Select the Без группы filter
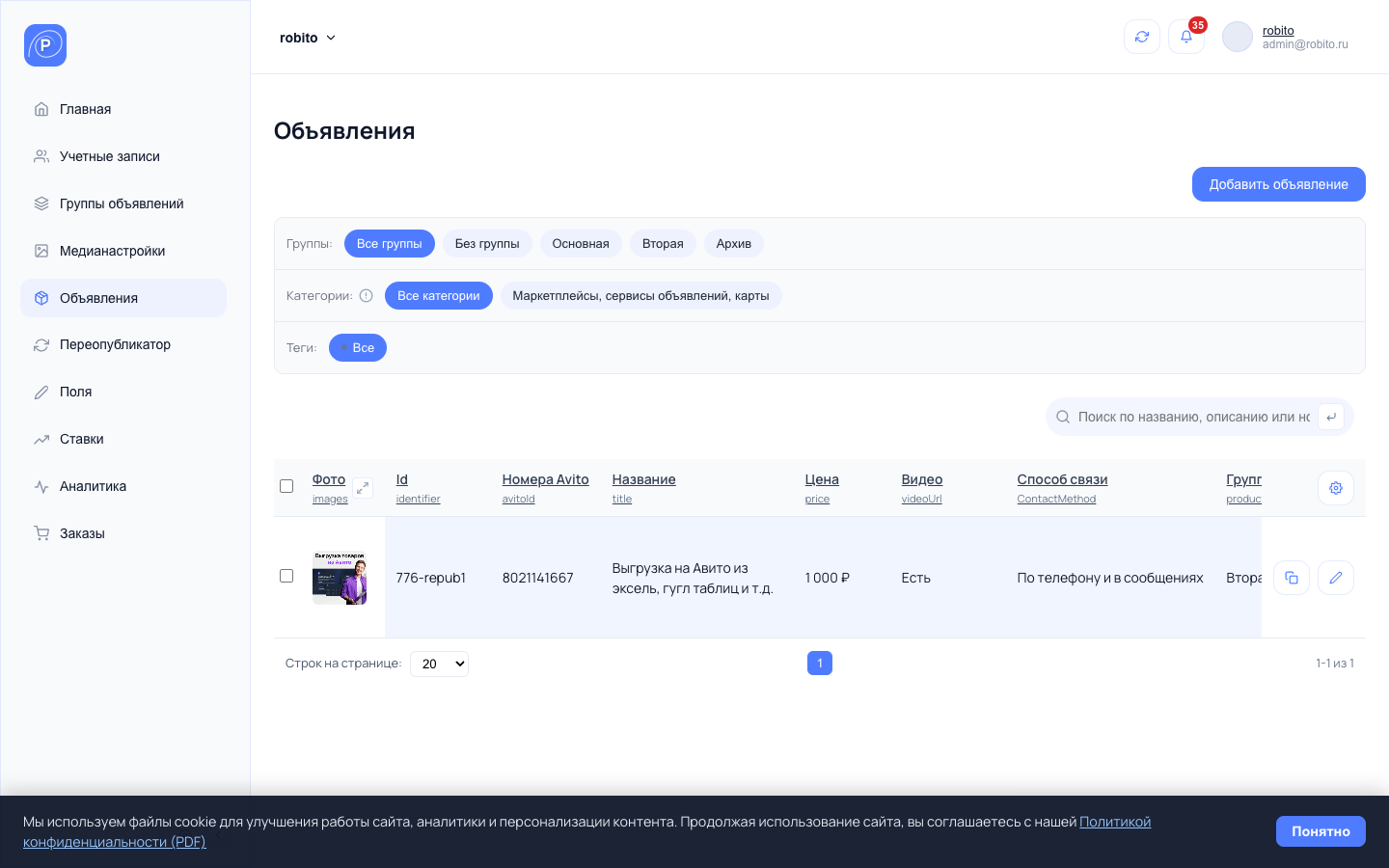The image size is (1389, 868). click(487, 244)
